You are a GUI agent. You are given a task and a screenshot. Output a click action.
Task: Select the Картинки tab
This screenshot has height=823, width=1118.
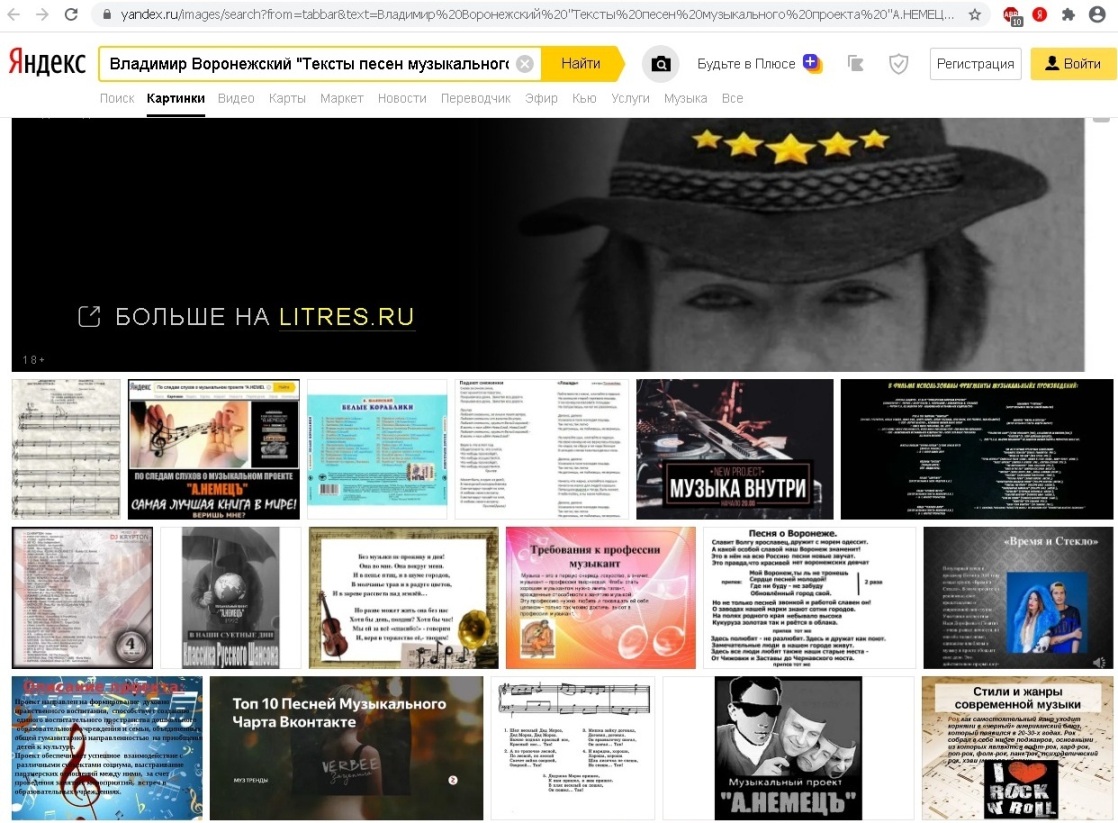175,98
